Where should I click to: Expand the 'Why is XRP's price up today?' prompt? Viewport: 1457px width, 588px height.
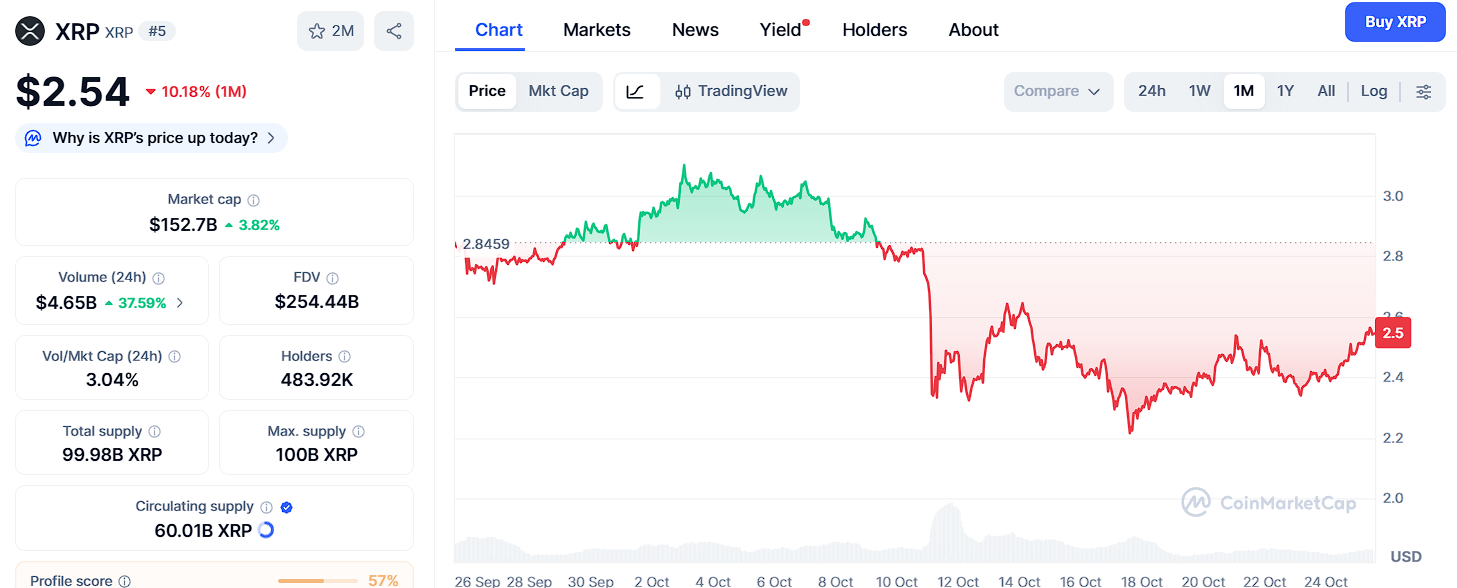150,138
